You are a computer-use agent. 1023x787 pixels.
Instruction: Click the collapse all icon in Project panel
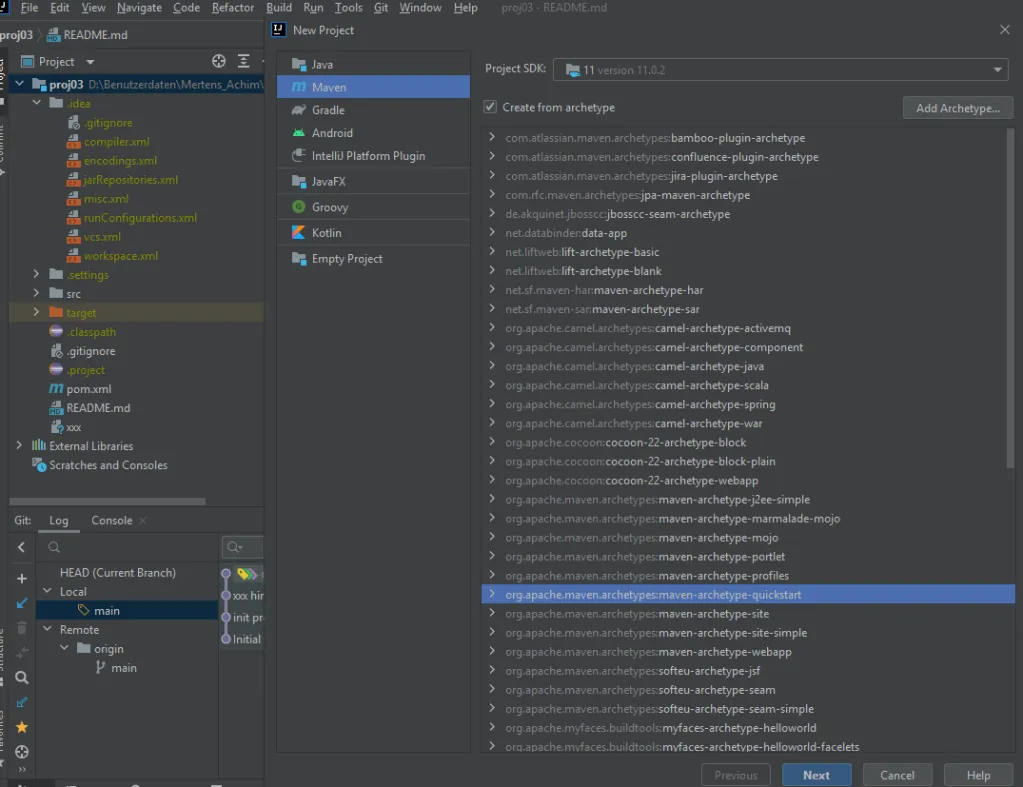point(243,61)
